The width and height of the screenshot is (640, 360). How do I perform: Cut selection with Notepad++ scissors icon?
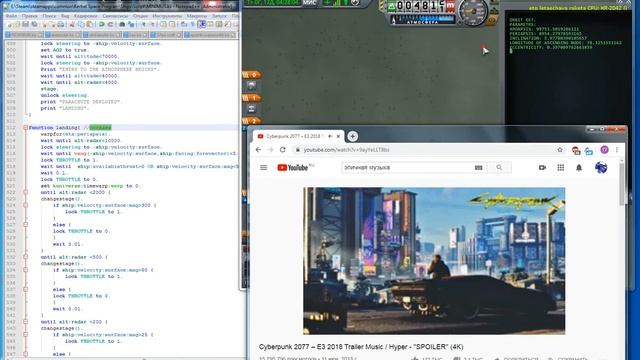(72, 24)
